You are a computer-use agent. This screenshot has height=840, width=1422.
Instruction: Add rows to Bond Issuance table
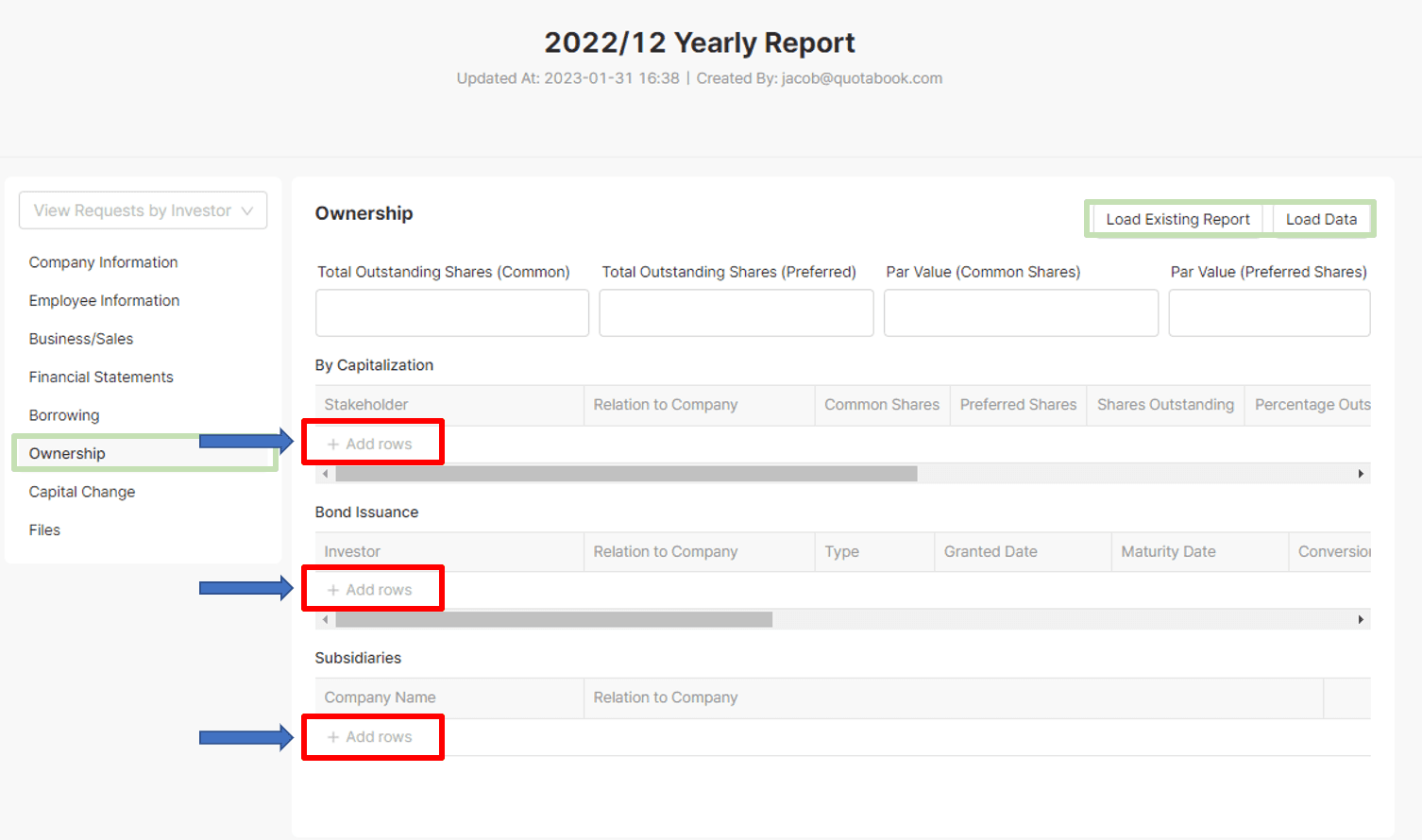click(x=370, y=590)
